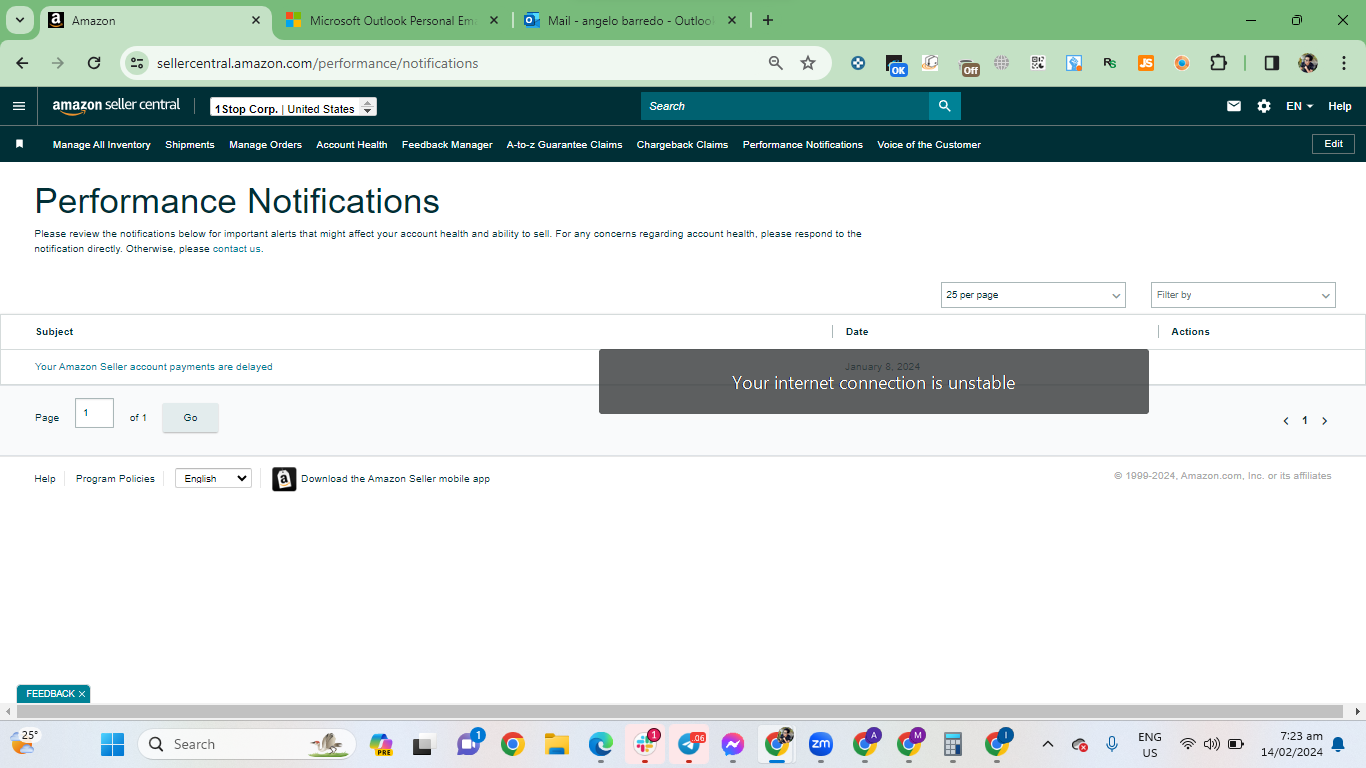Image resolution: width=1366 pixels, height=768 pixels.
Task: Switch to the Microsoft Outlook Personal Email tab
Action: pos(393,20)
